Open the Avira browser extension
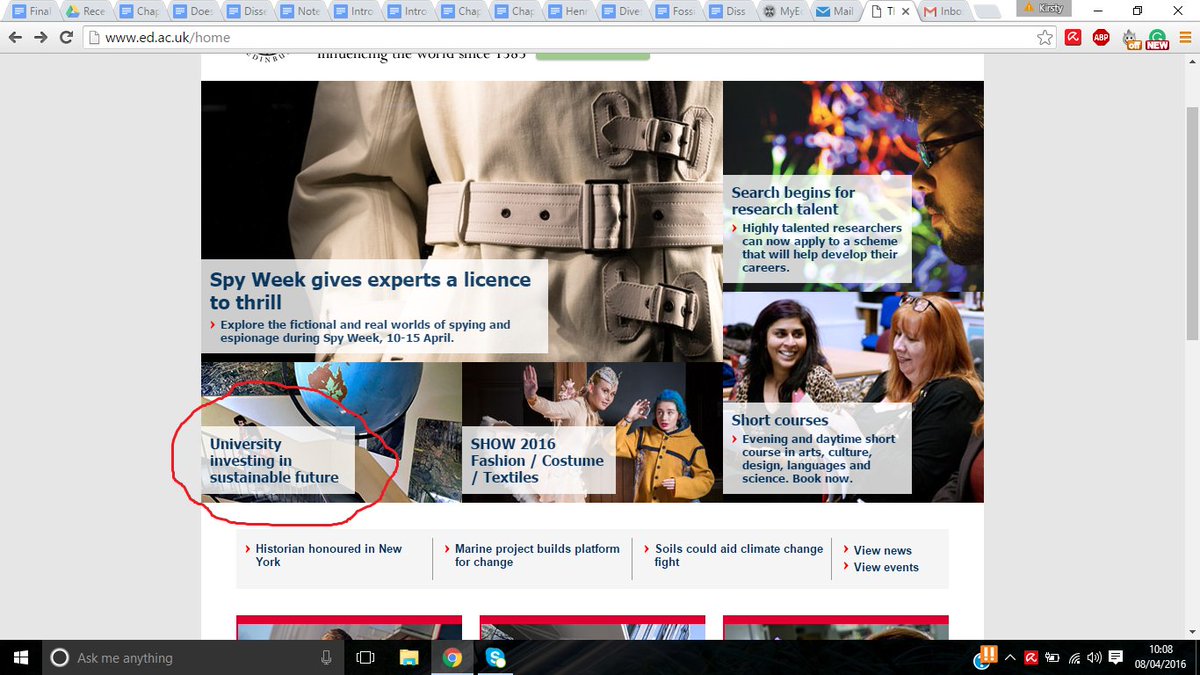 click(1073, 38)
